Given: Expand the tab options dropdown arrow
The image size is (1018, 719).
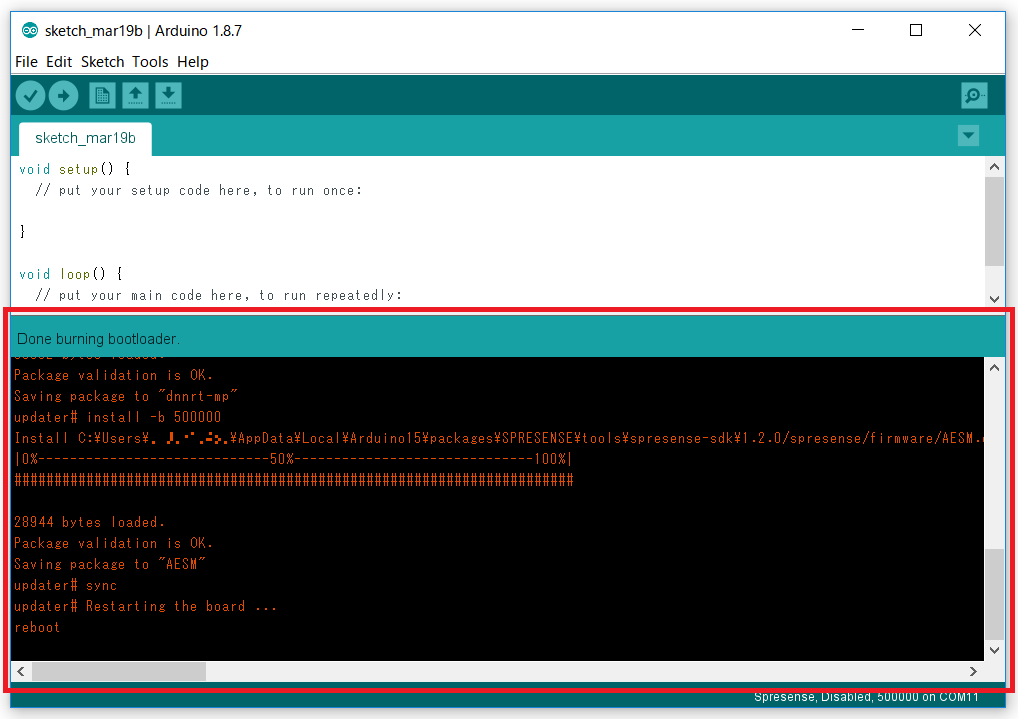Looking at the screenshot, I should (x=967, y=136).
